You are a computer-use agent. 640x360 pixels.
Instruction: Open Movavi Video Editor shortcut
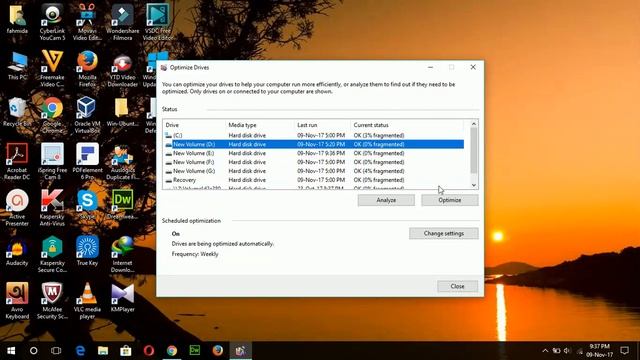pos(87,22)
